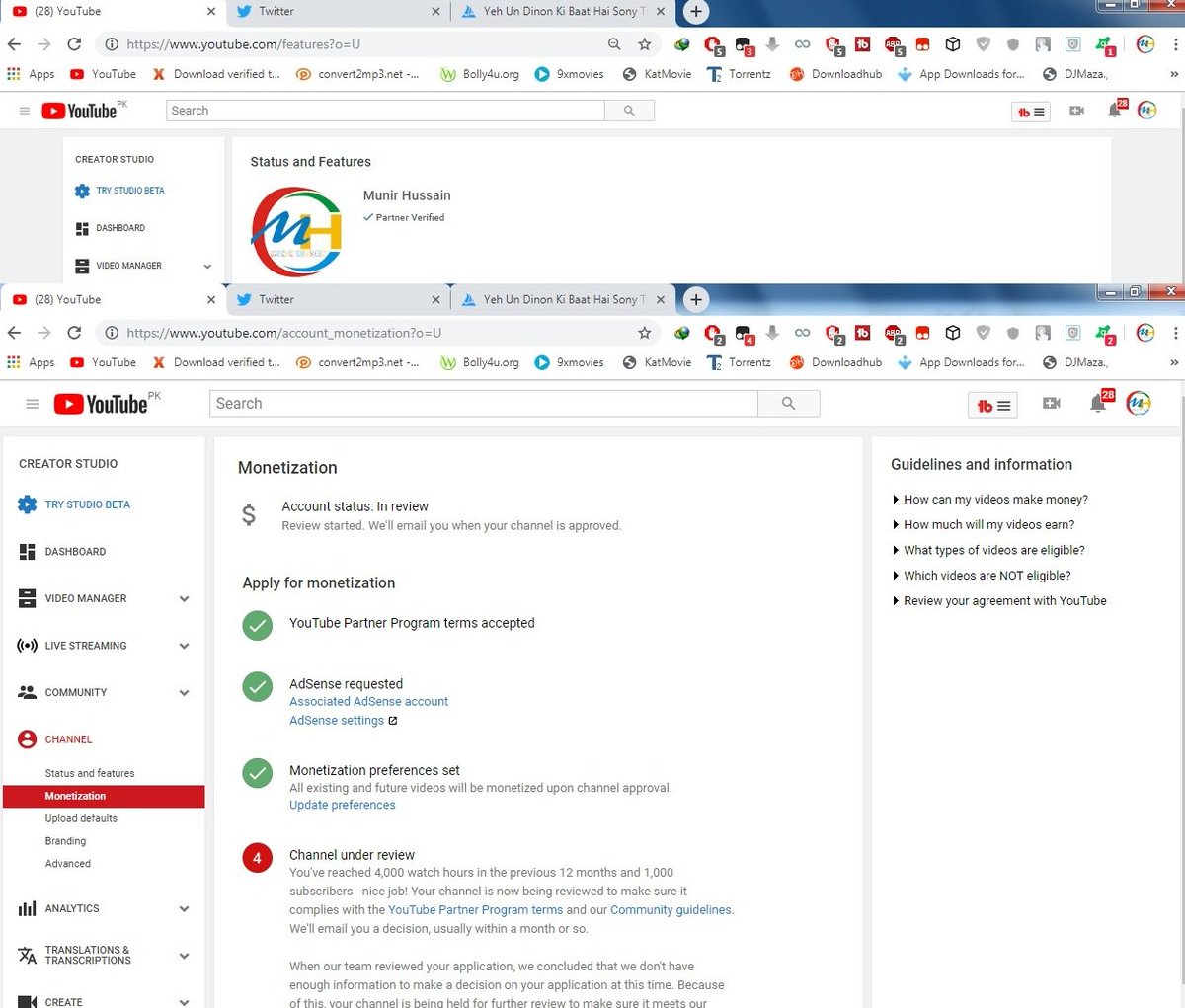Viewport: 1185px width, 1008px height.
Task: Expand the Live Streaming section
Action: click(184, 646)
